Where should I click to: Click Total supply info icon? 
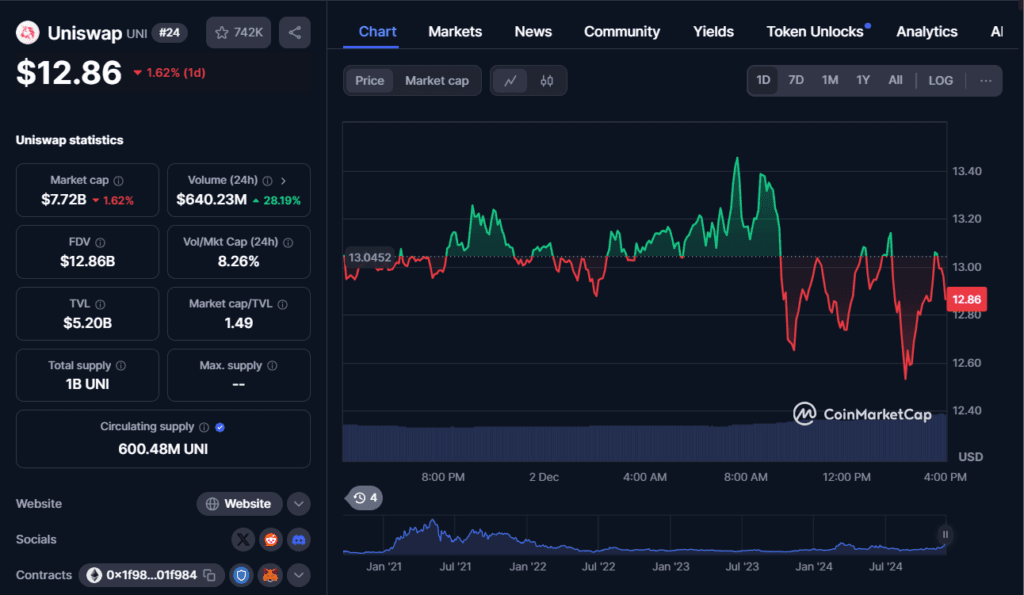tap(121, 366)
